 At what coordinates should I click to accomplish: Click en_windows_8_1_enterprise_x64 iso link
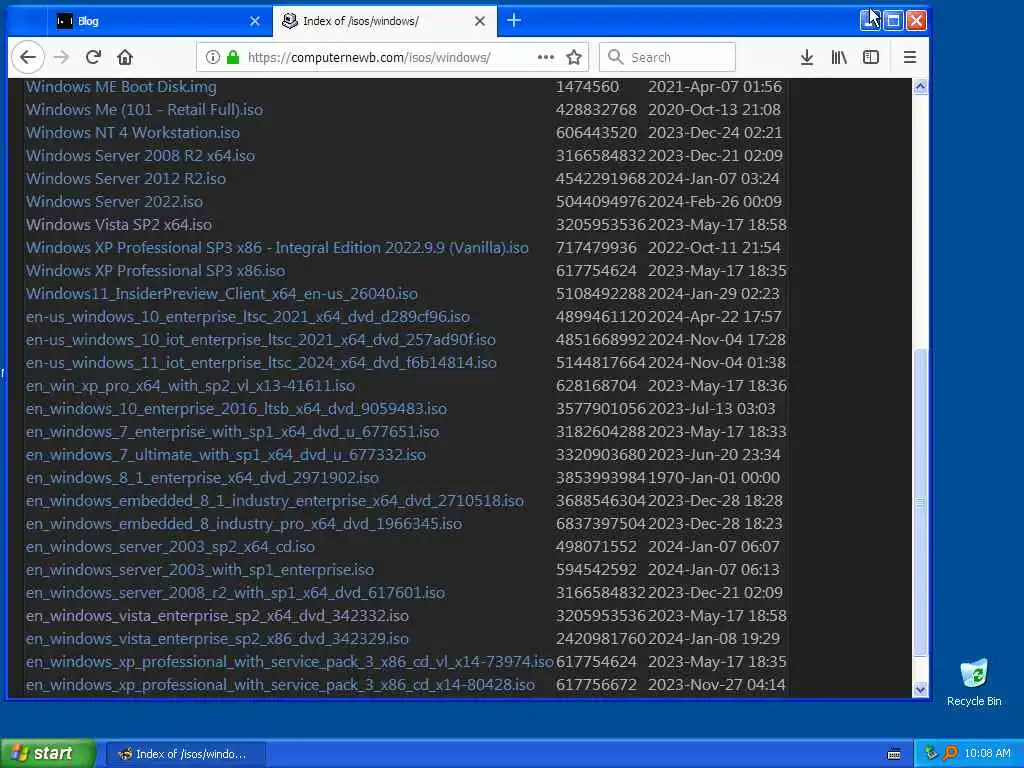click(202, 477)
